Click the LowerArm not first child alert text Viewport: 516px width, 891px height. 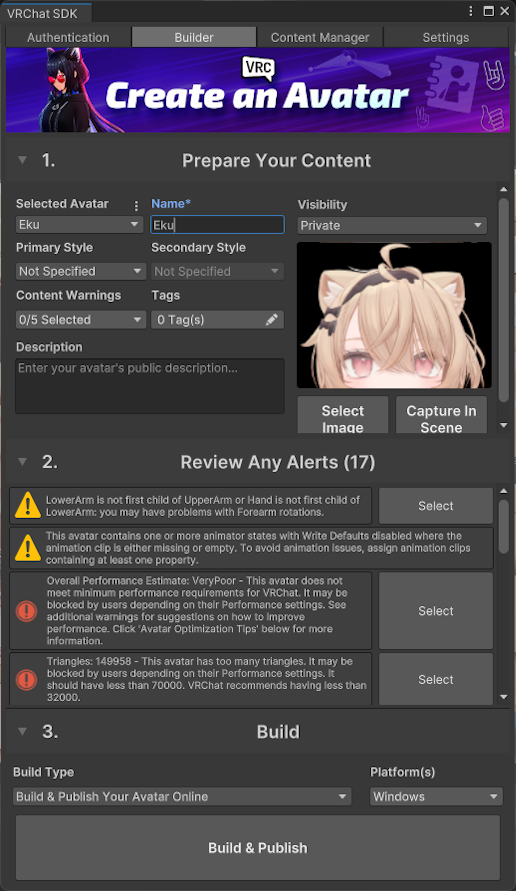pos(203,506)
